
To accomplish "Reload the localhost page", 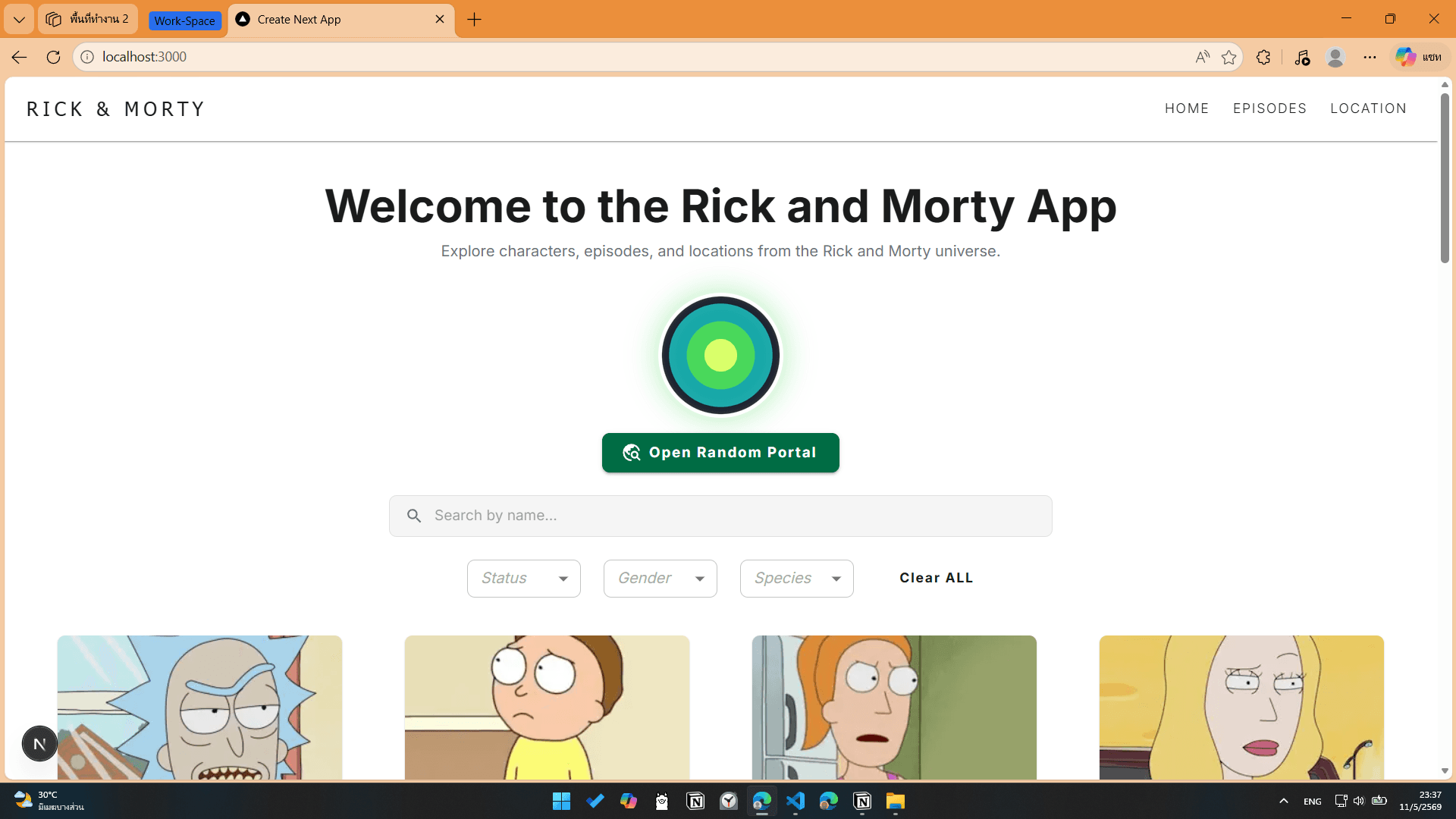I will [53, 57].
